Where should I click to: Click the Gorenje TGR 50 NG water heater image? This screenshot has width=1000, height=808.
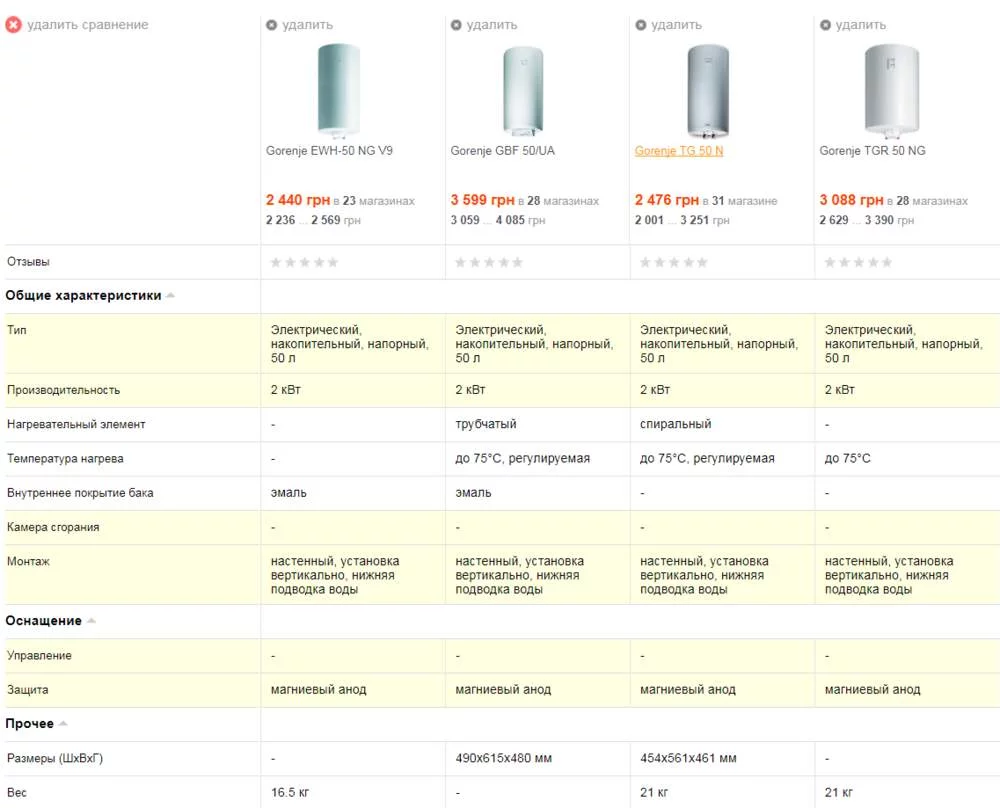click(891, 90)
